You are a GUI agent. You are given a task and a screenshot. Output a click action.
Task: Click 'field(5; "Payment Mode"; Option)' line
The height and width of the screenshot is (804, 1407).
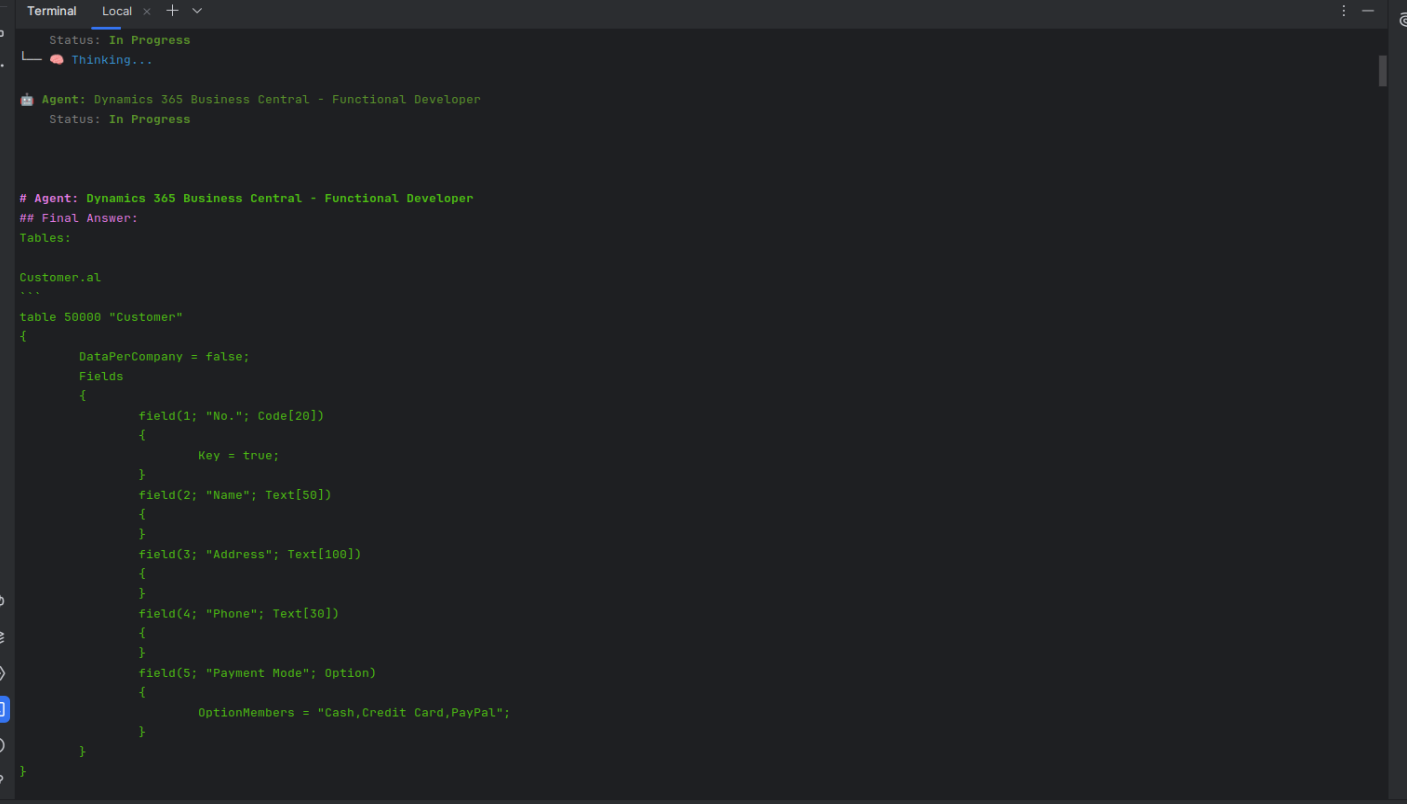click(257, 673)
